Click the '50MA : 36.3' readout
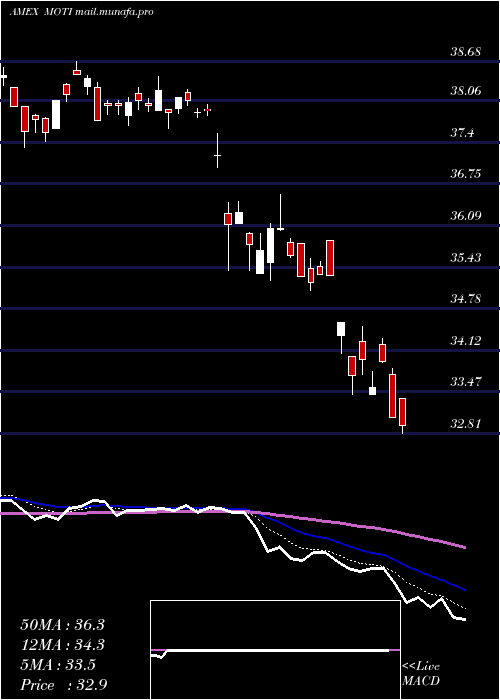This screenshot has height=700, width=500. click(62, 625)
